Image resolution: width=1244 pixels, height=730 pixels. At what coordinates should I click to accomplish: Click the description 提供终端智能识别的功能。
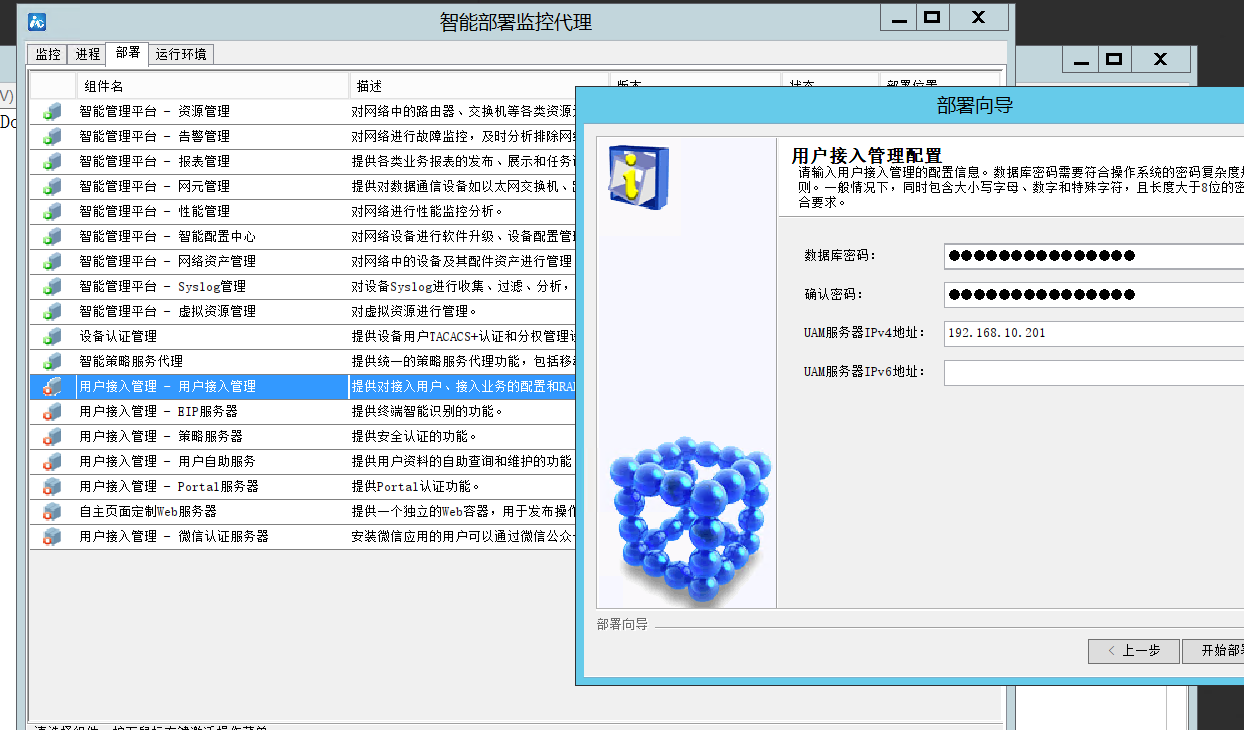428,411
